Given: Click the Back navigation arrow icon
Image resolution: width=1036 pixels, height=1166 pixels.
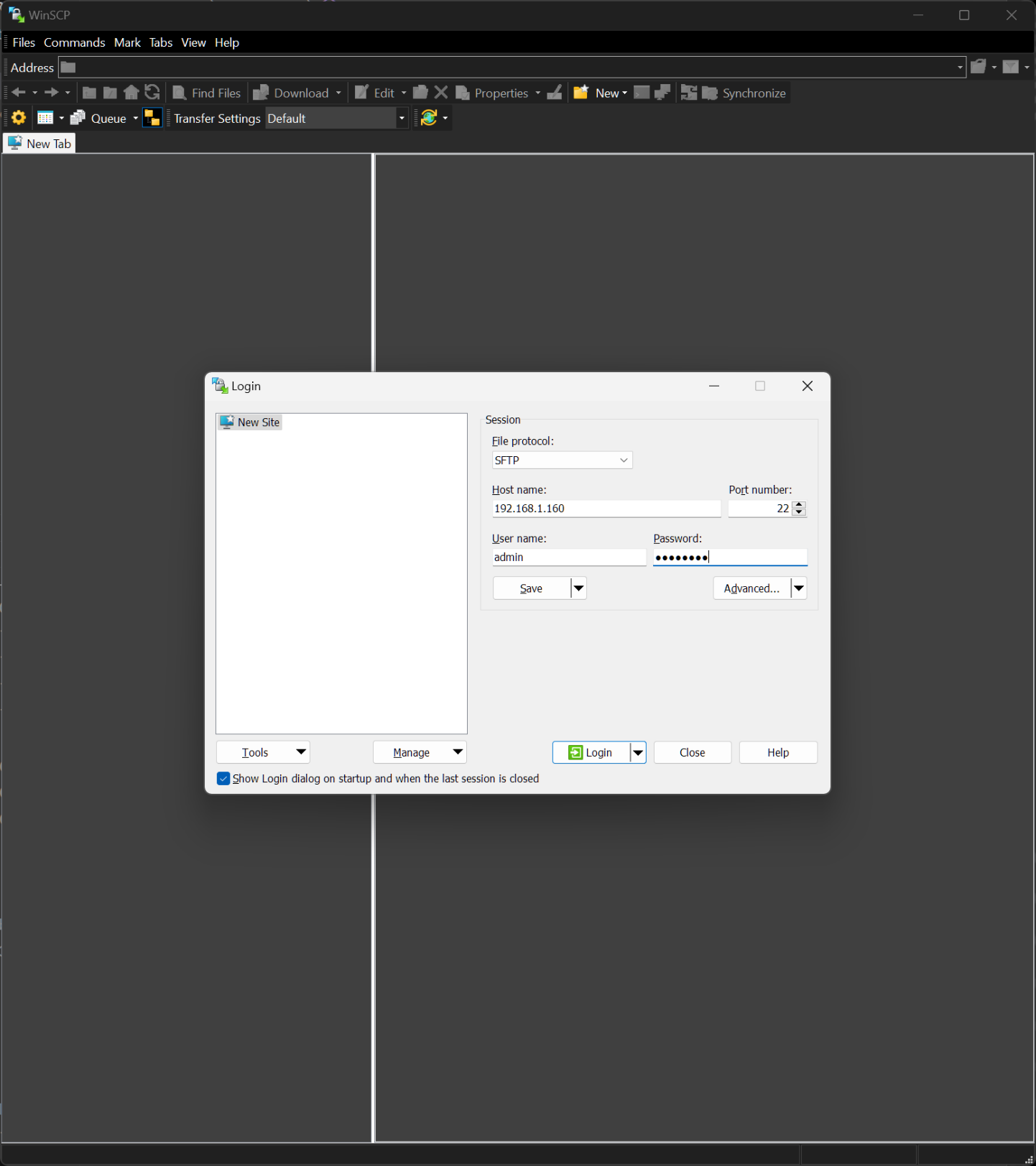Looking at the screenshot, I should point(19,93).
